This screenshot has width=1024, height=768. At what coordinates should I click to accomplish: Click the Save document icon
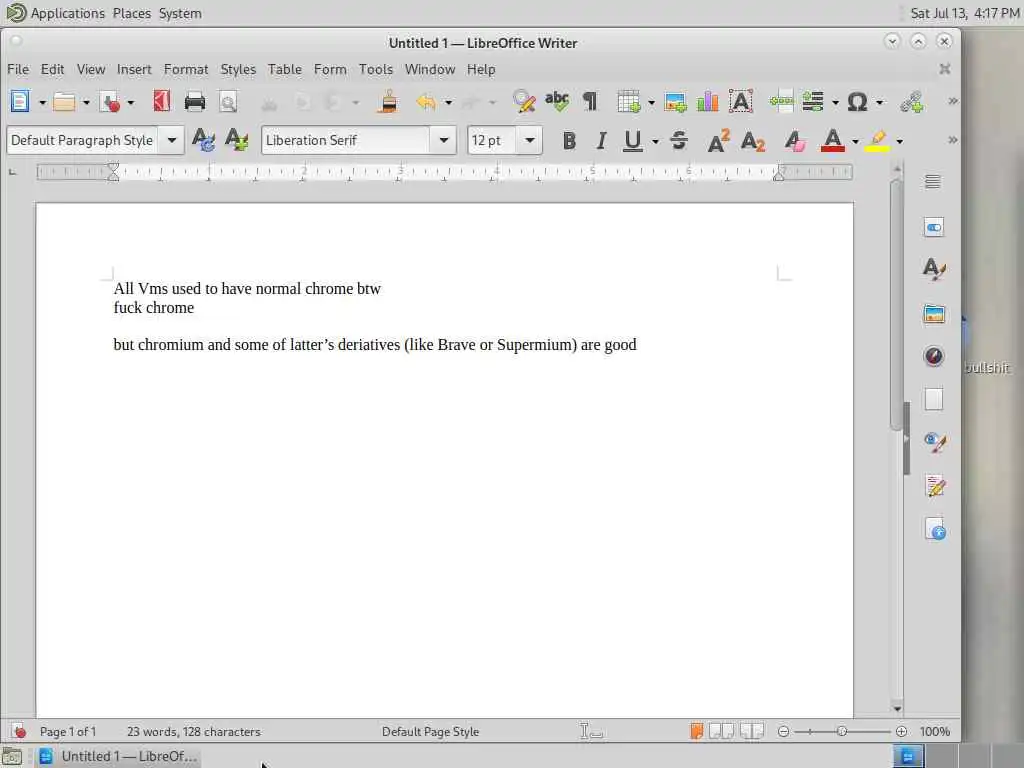pyautogui.click(x=110, y=102)
